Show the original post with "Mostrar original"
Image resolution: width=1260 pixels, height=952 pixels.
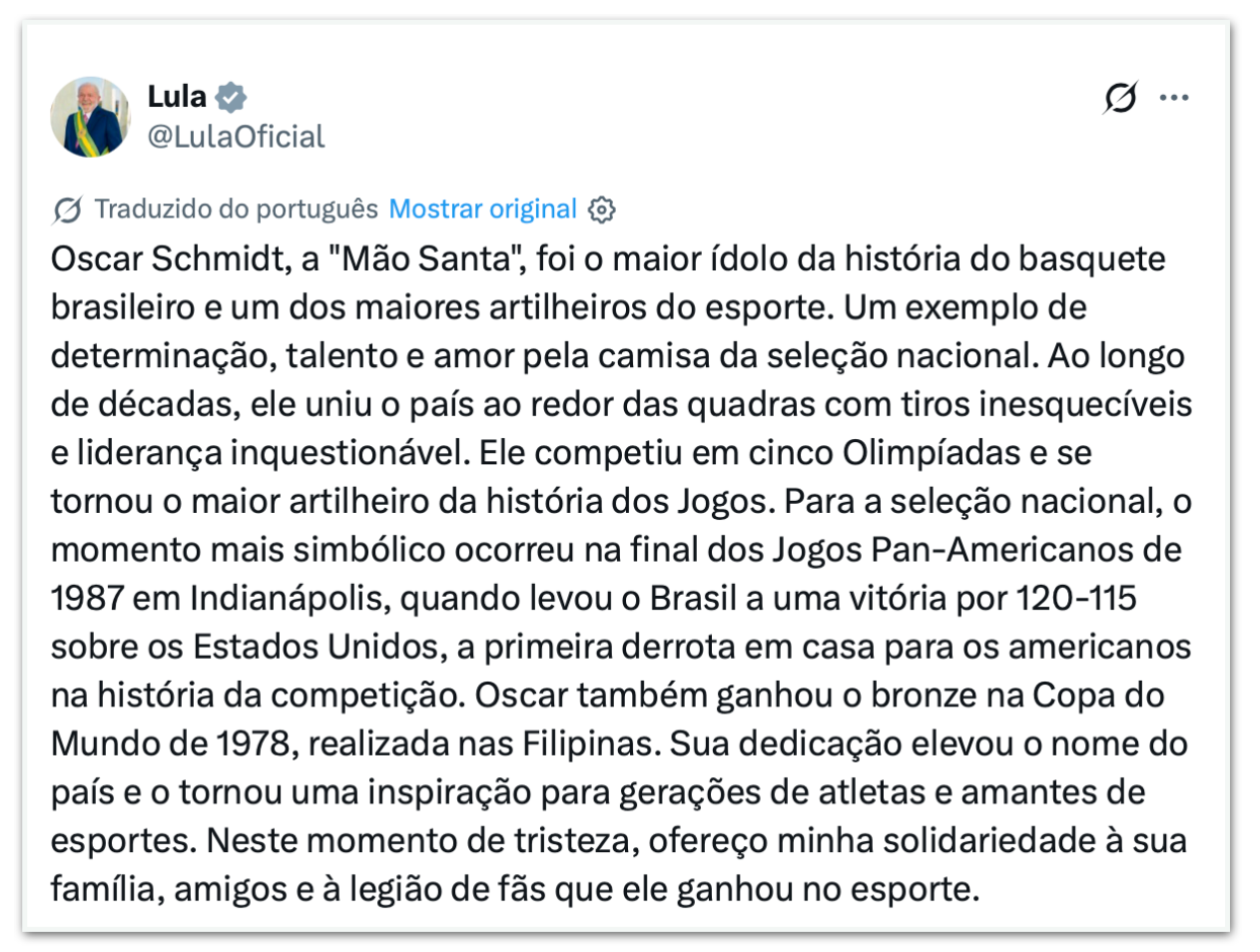click(x=482, y=210)
